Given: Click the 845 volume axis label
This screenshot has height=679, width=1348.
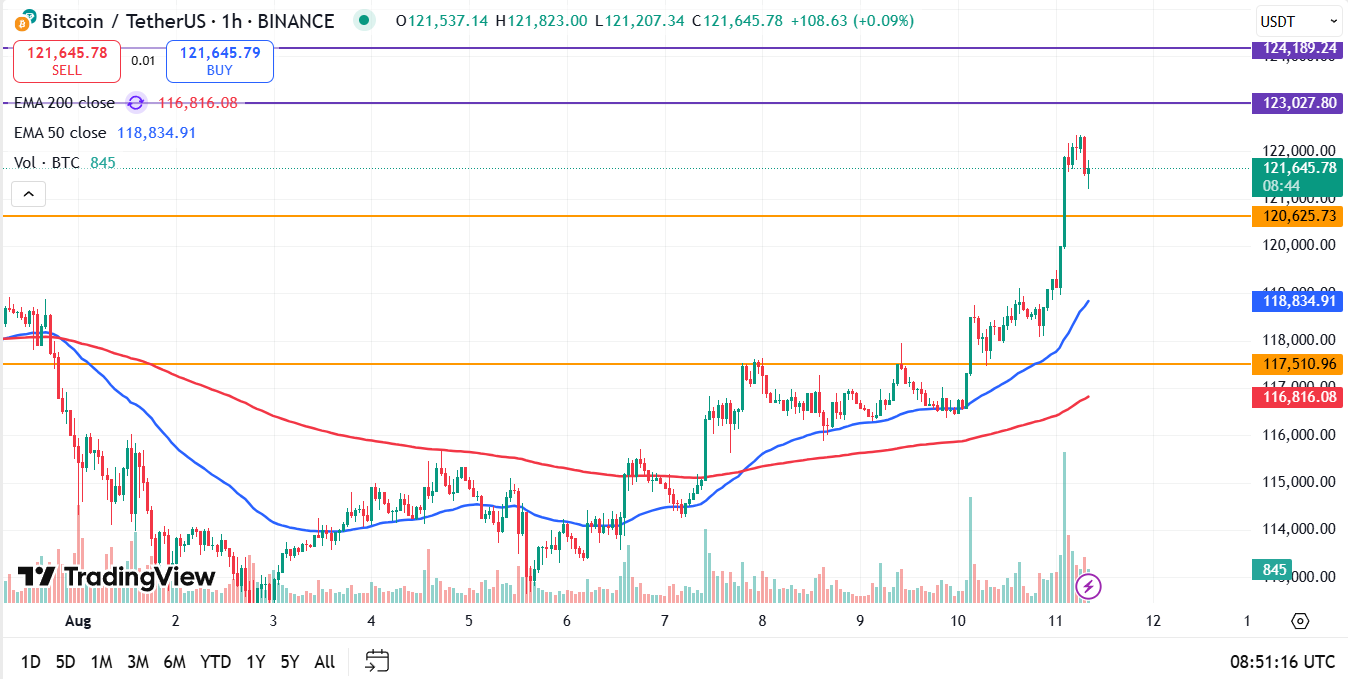Looking at the screenshot, I should pos(1274,570).
